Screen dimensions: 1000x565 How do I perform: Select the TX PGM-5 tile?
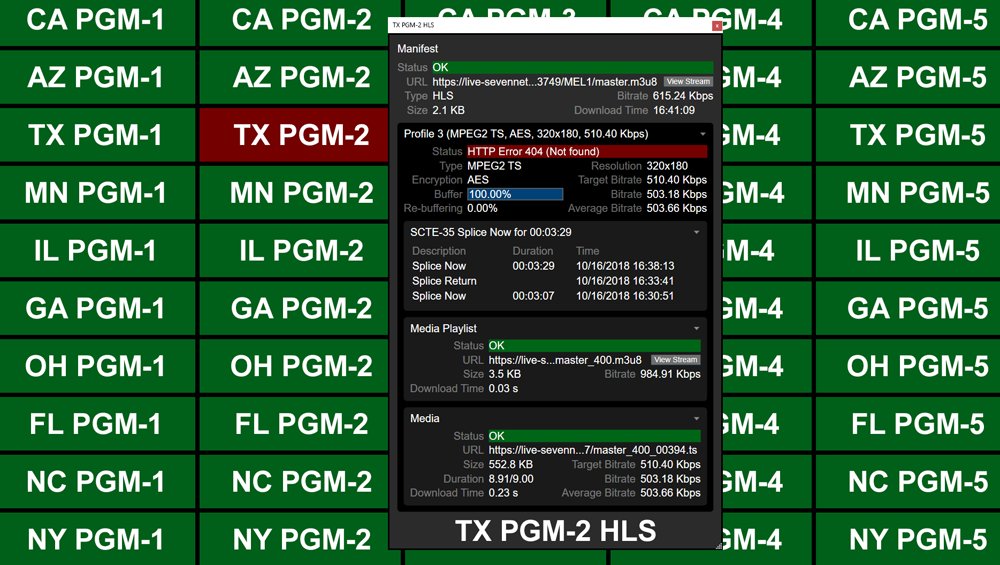tap(908, 135)
